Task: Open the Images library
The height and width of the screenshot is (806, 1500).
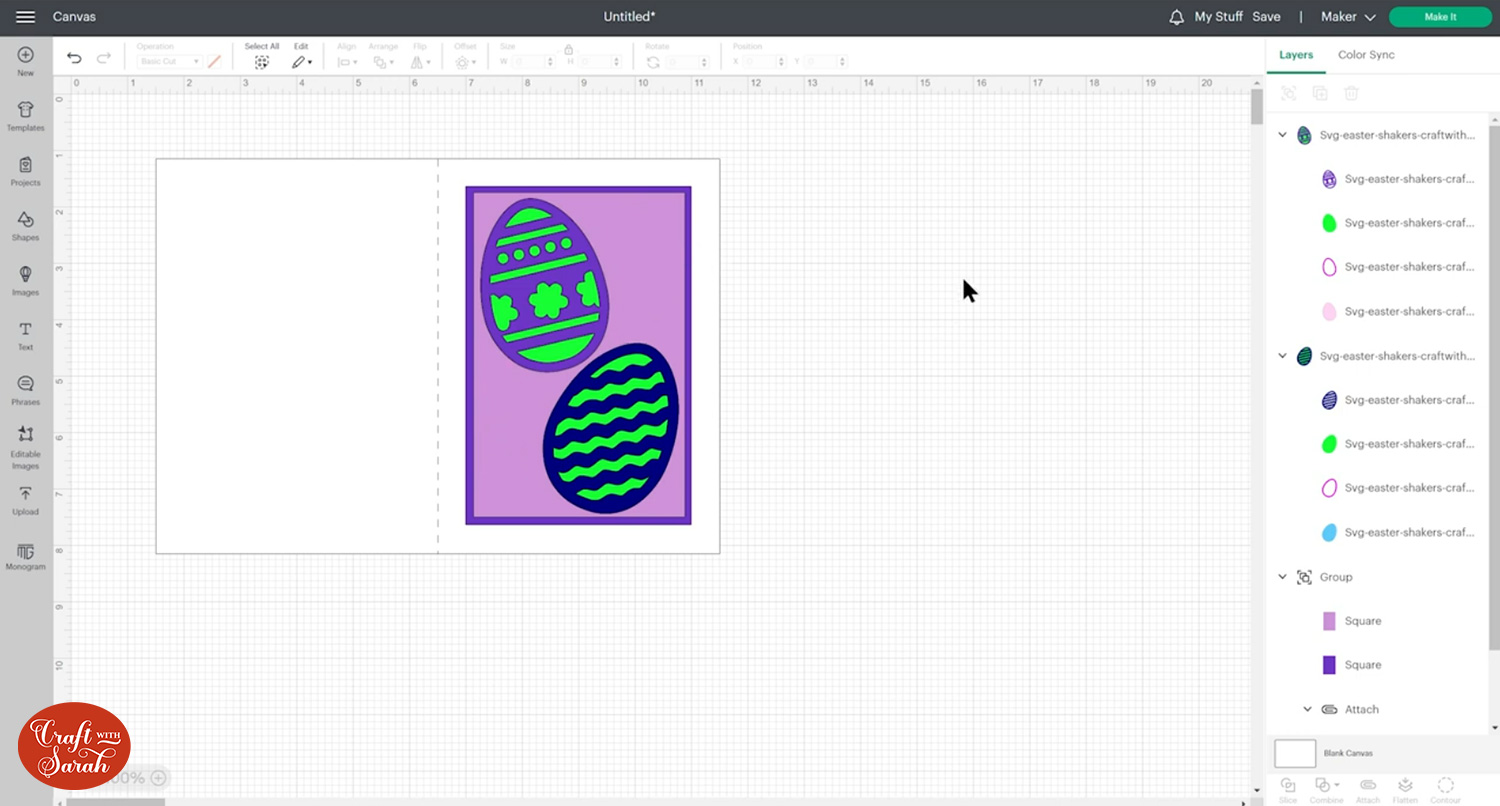Action: (25, 281)
